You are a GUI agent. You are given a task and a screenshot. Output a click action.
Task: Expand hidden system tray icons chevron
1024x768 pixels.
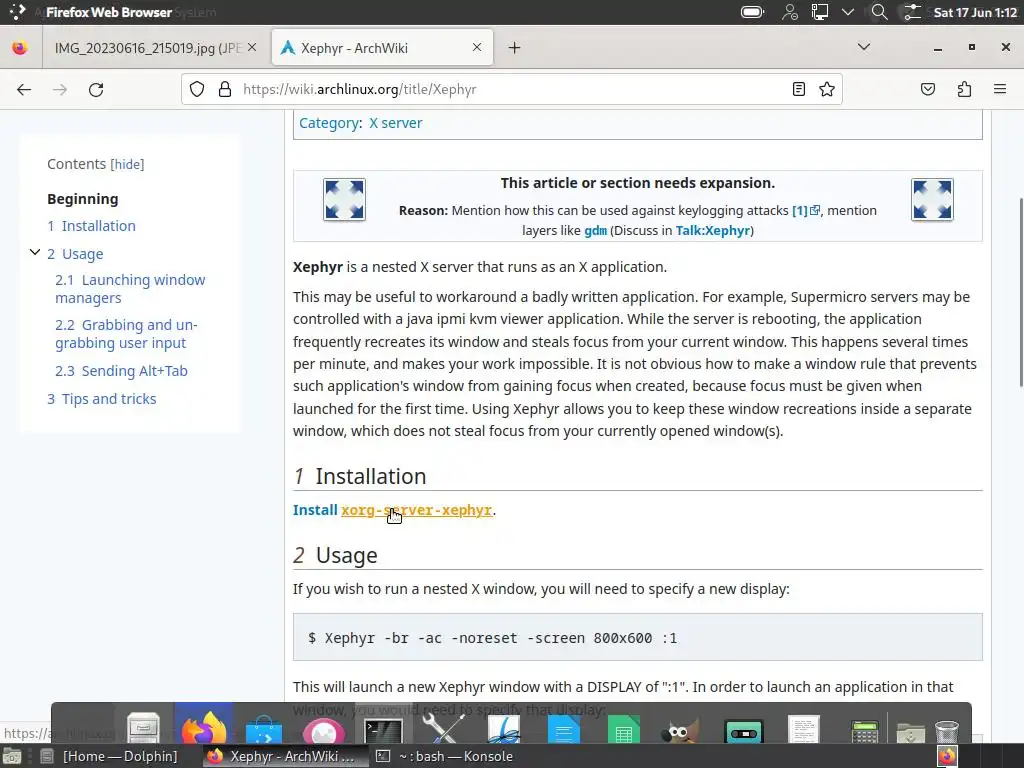click(x=848, y=12)
